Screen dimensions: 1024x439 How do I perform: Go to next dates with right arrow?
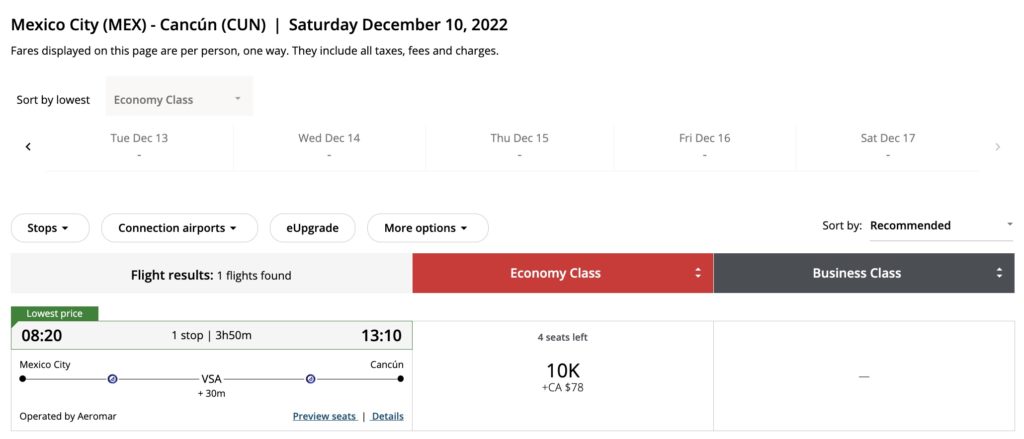997,147
